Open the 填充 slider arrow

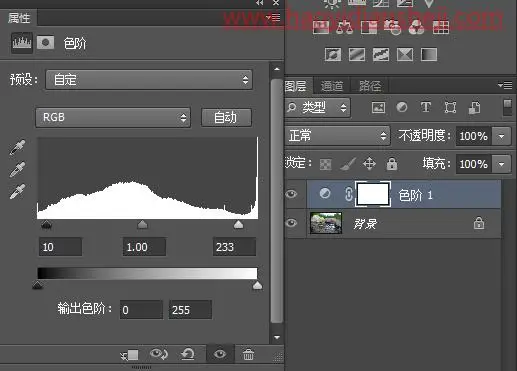(x=502, y=164)
